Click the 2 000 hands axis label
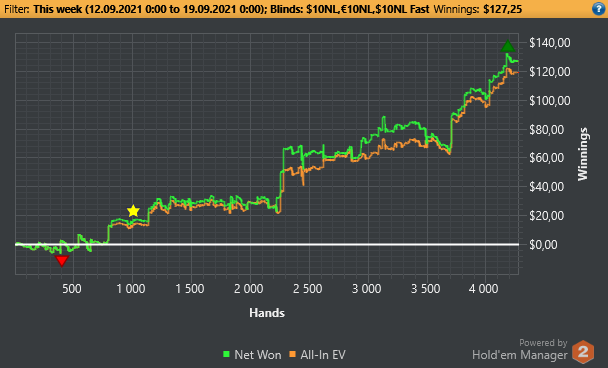The height and width of the screenshot is (368, 608). (249, 289)
